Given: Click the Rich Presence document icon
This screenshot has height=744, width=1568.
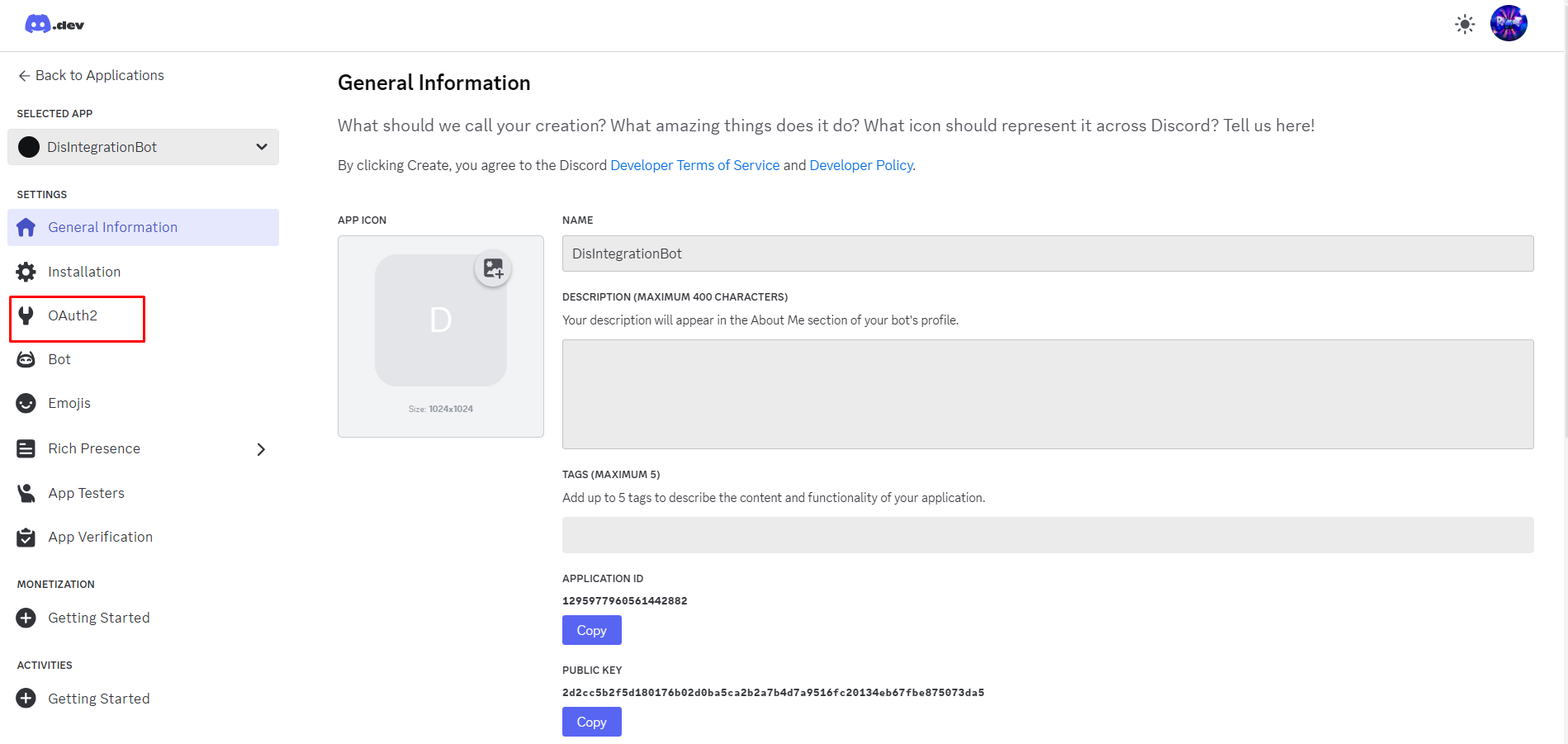Looking at the screenshot, I should [26, 448].
